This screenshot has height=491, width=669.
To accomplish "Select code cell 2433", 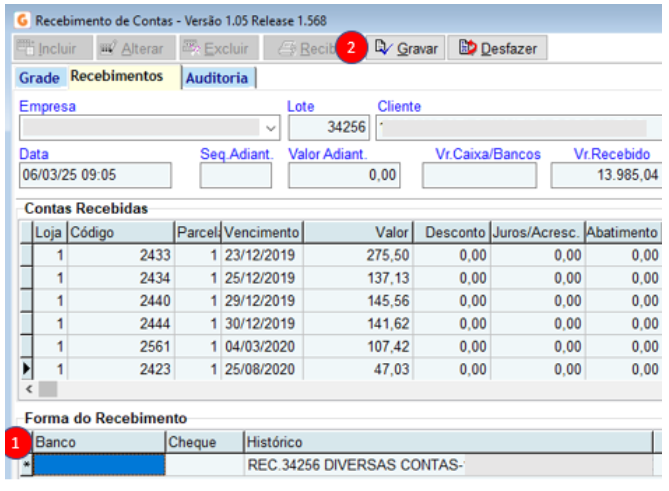I will pos(121,255).
